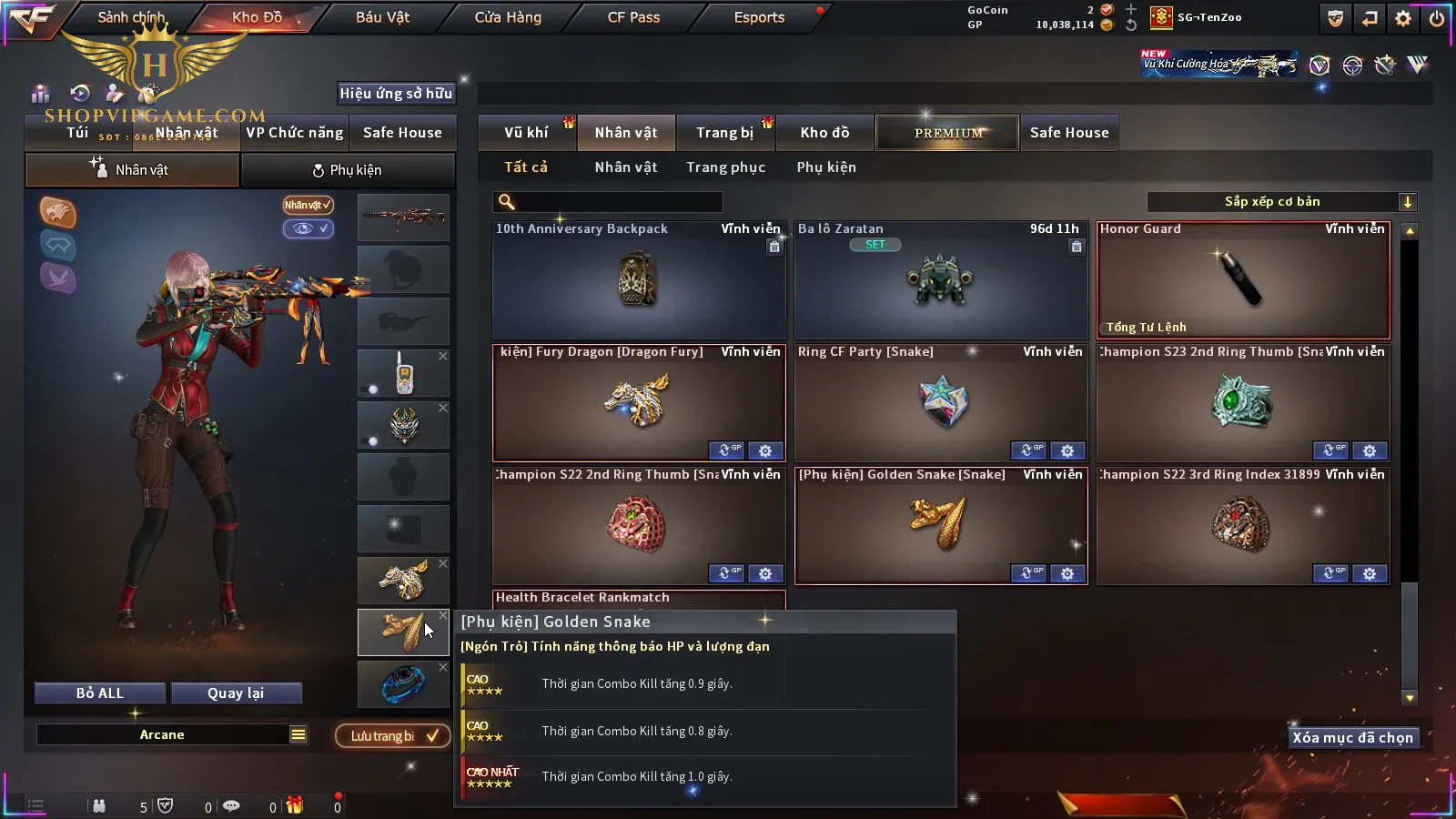Click the Bỏ ALL button

tap(100, 693)
